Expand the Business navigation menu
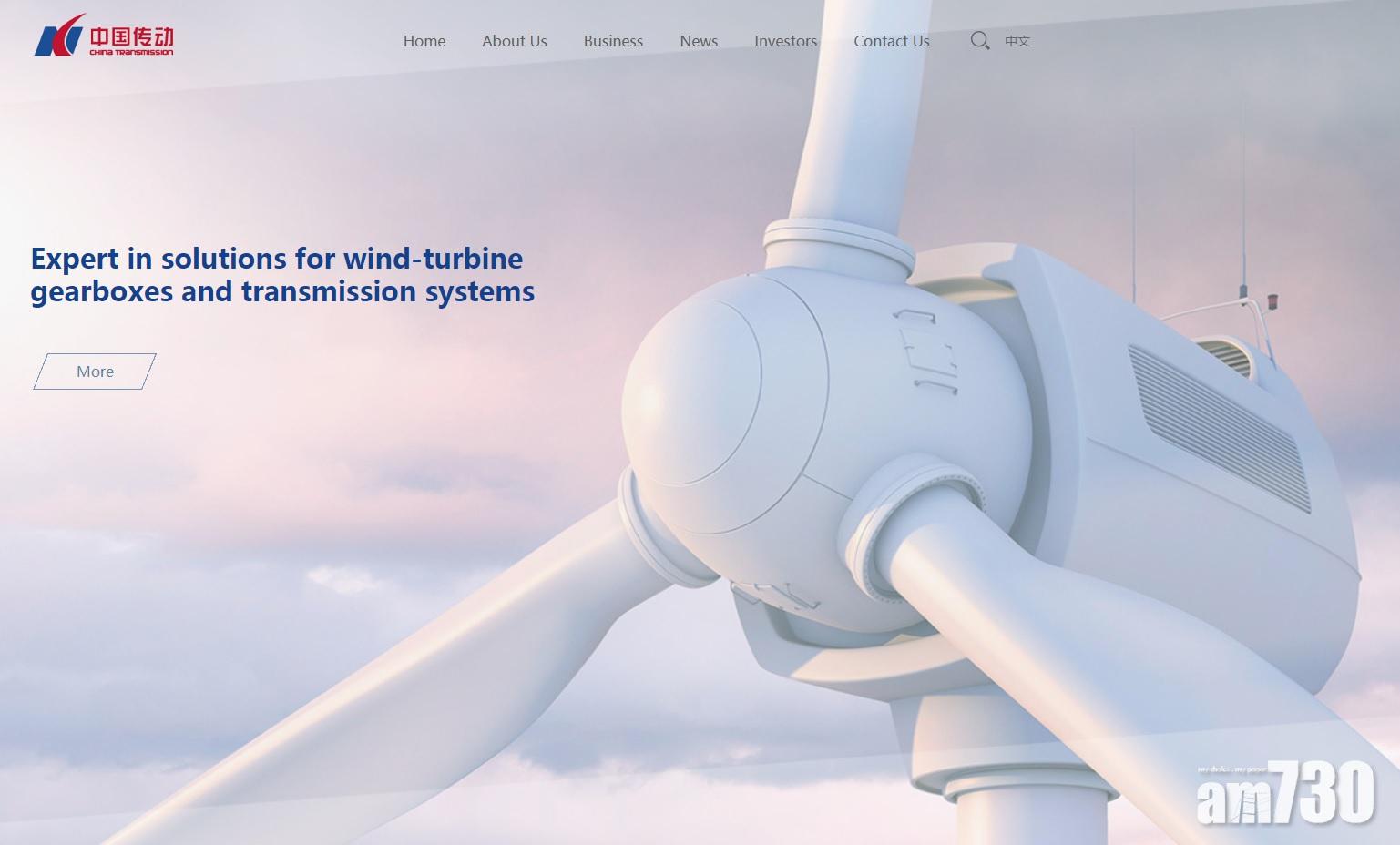This screenshot has width=1400, height=845. tap(613, 41)
